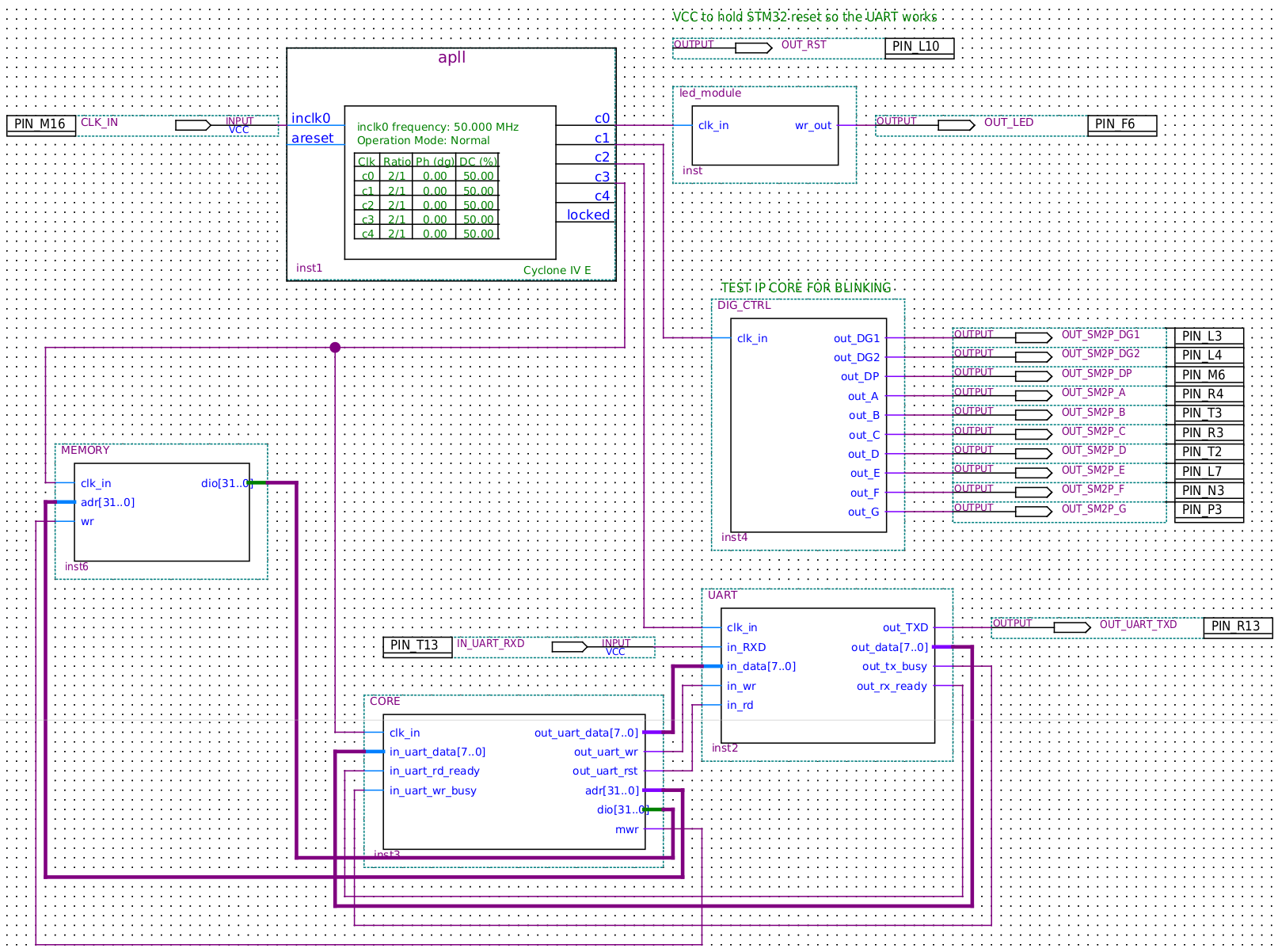
Task: Select the PIN_M6 assignment box
Action: pyautogui.click(x=1209, y=375)
